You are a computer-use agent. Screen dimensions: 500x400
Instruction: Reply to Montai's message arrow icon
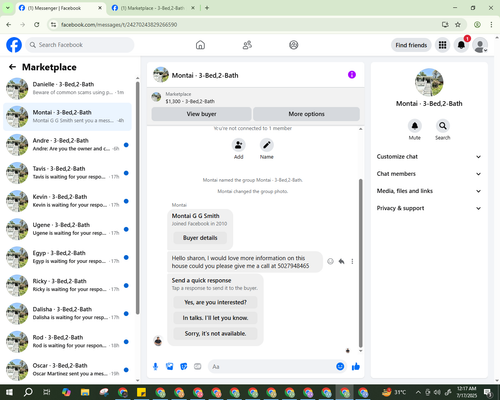pyautogui.click(x=341, y=261)
